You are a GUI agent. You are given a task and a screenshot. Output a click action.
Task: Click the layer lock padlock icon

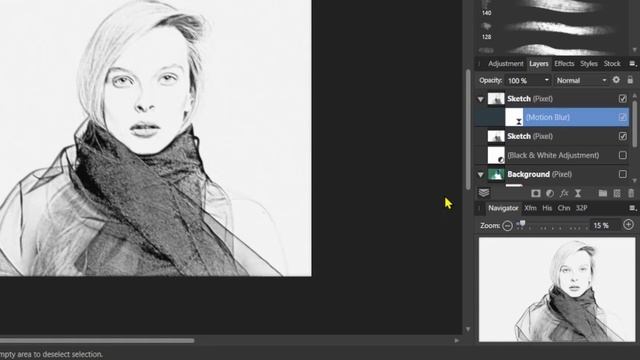(x=630, y=80)
